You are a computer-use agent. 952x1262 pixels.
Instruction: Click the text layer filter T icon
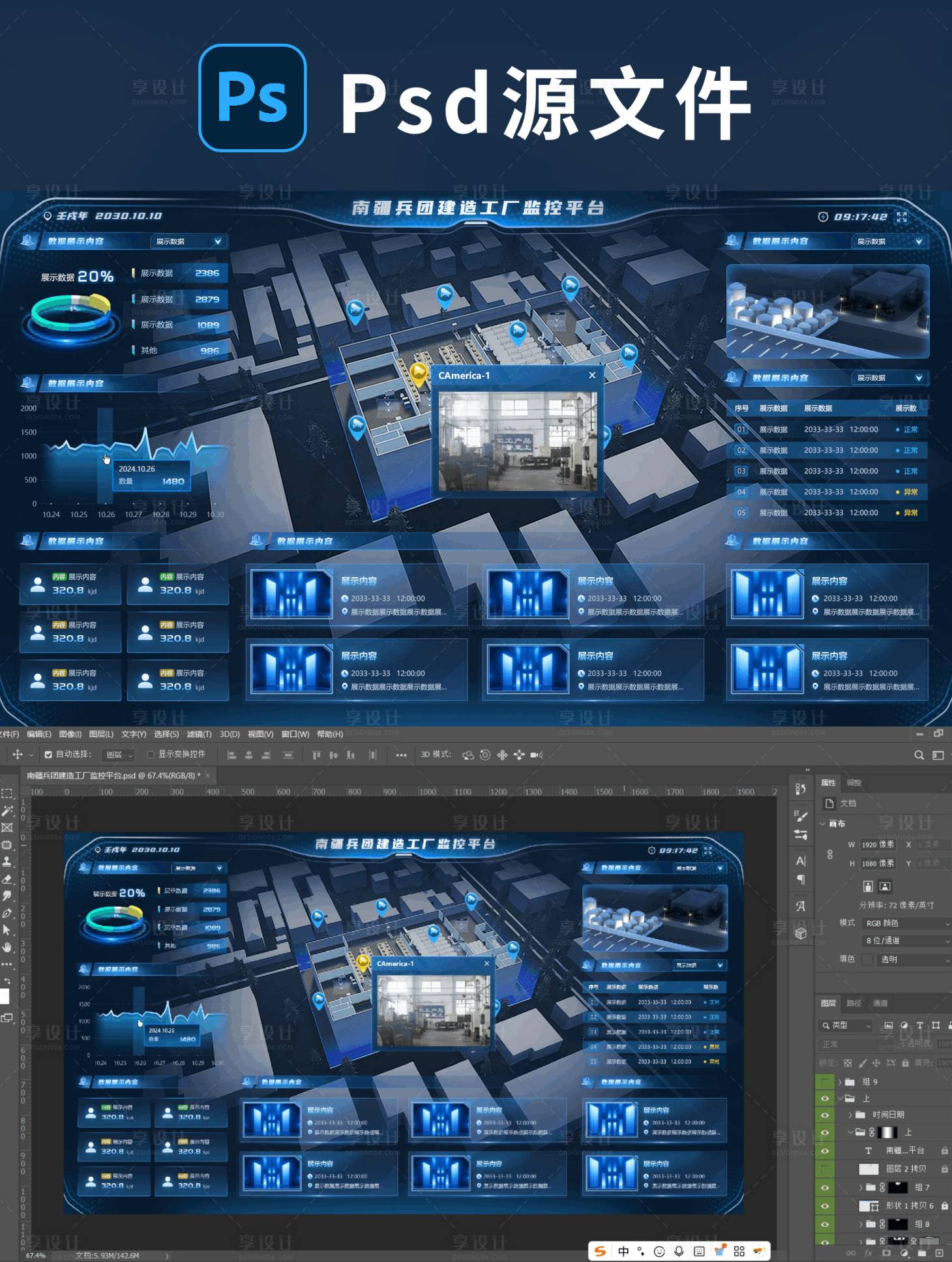[919, 1025]
